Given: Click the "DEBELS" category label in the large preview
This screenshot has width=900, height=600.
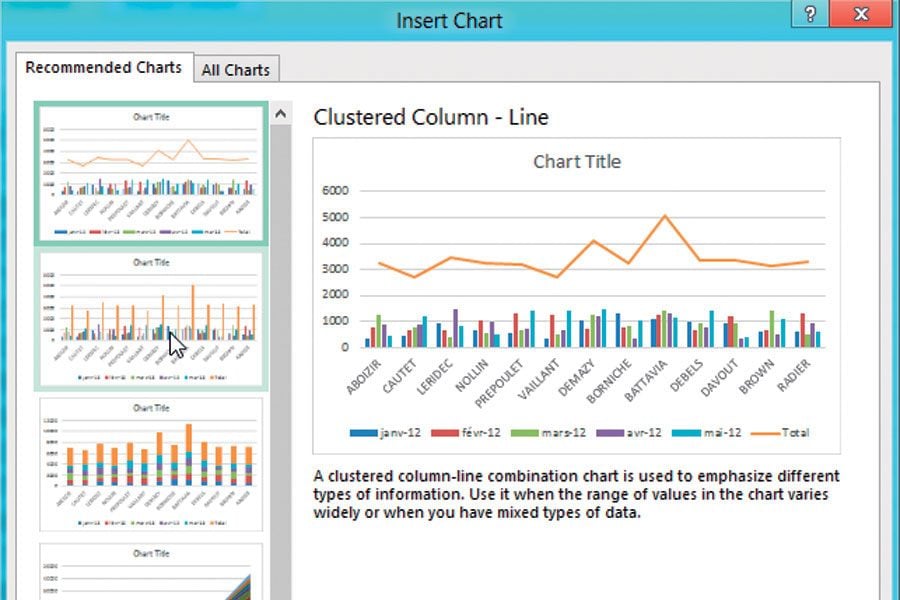Looking at the screenshot, I should point(686,376).
